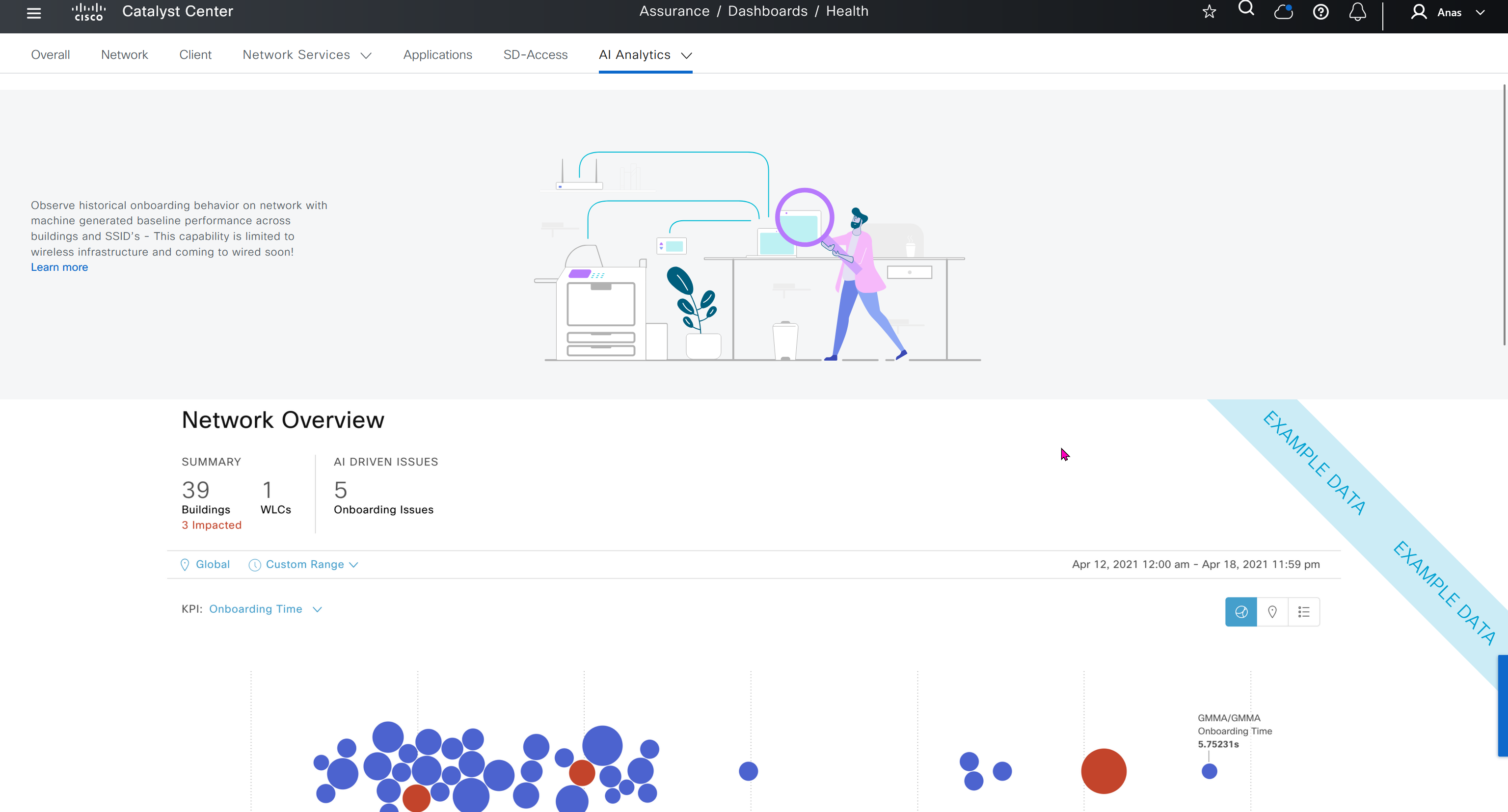The image size is (1508, 812).
Task: Open the notifications bell
Action: (x=1358, y=12)
